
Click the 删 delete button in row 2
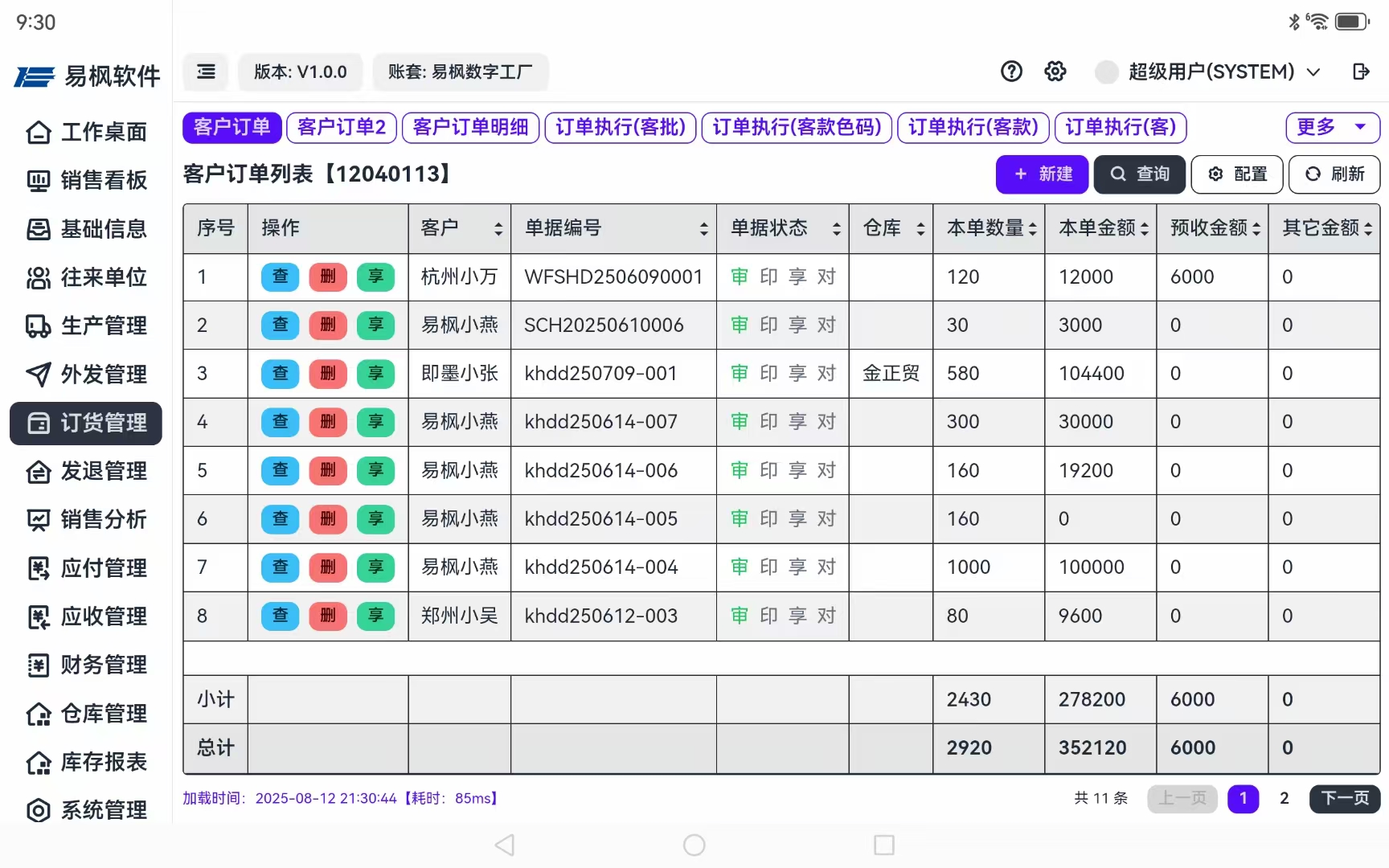(328, 325)
